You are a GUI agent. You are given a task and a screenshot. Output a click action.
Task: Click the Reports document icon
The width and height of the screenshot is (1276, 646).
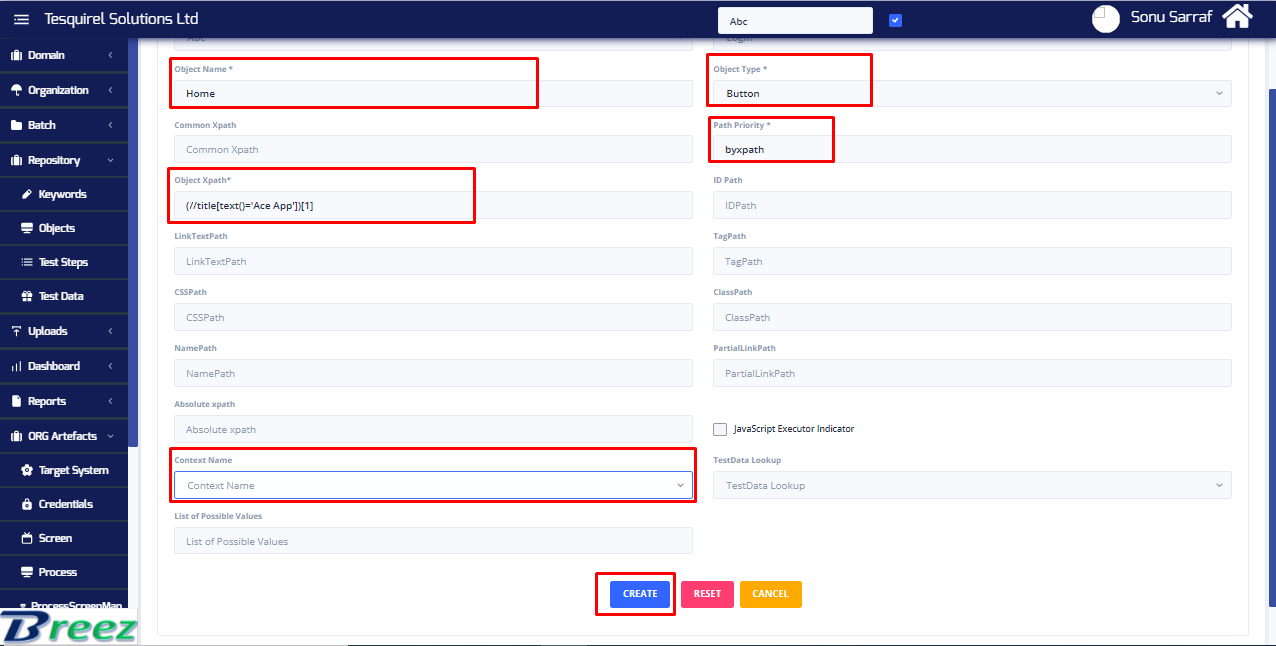point(16,401)
